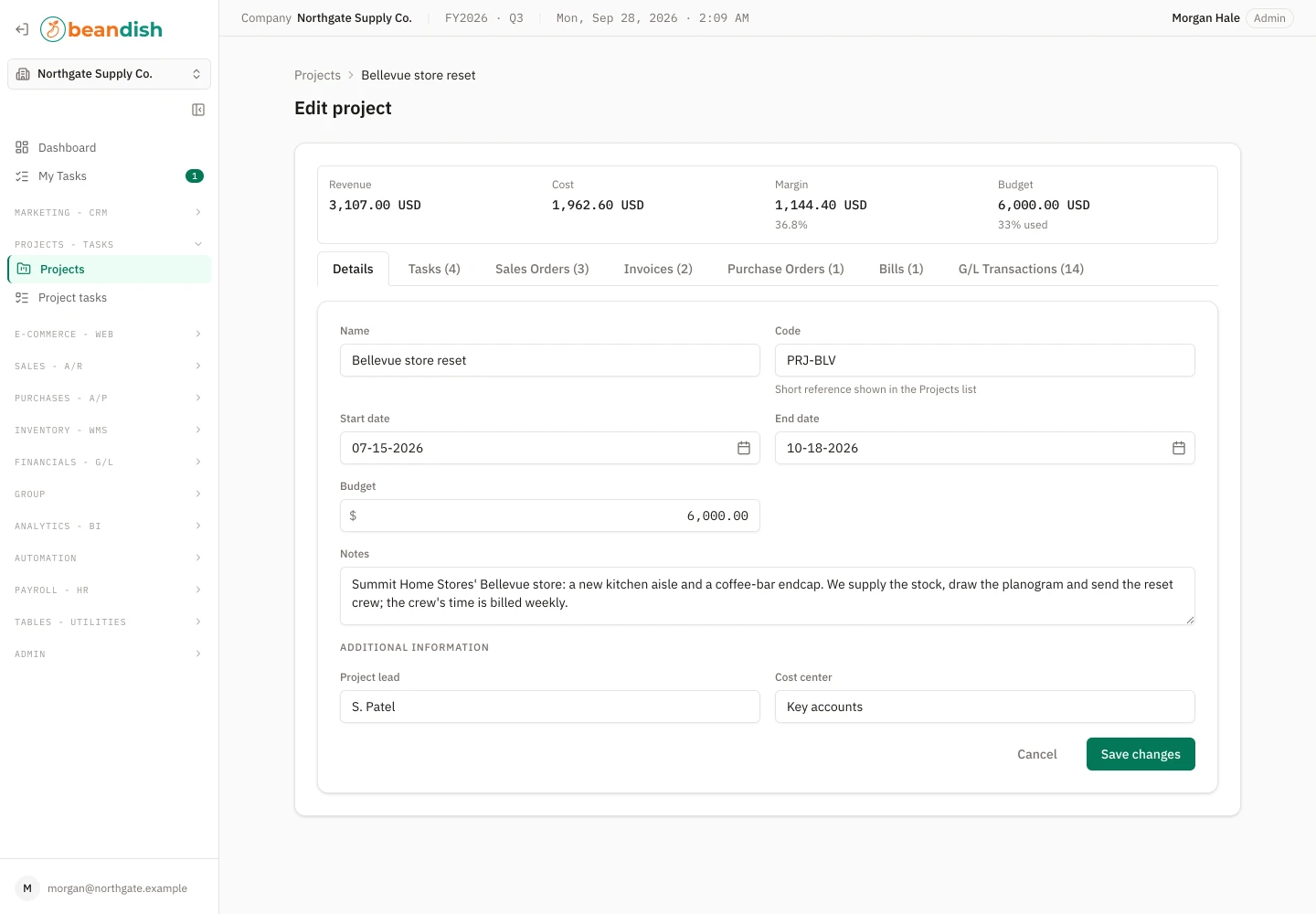1316x914 pixels.
Task: Click the logout arrow icon beside logo
Action: click(x=22, y=29)
